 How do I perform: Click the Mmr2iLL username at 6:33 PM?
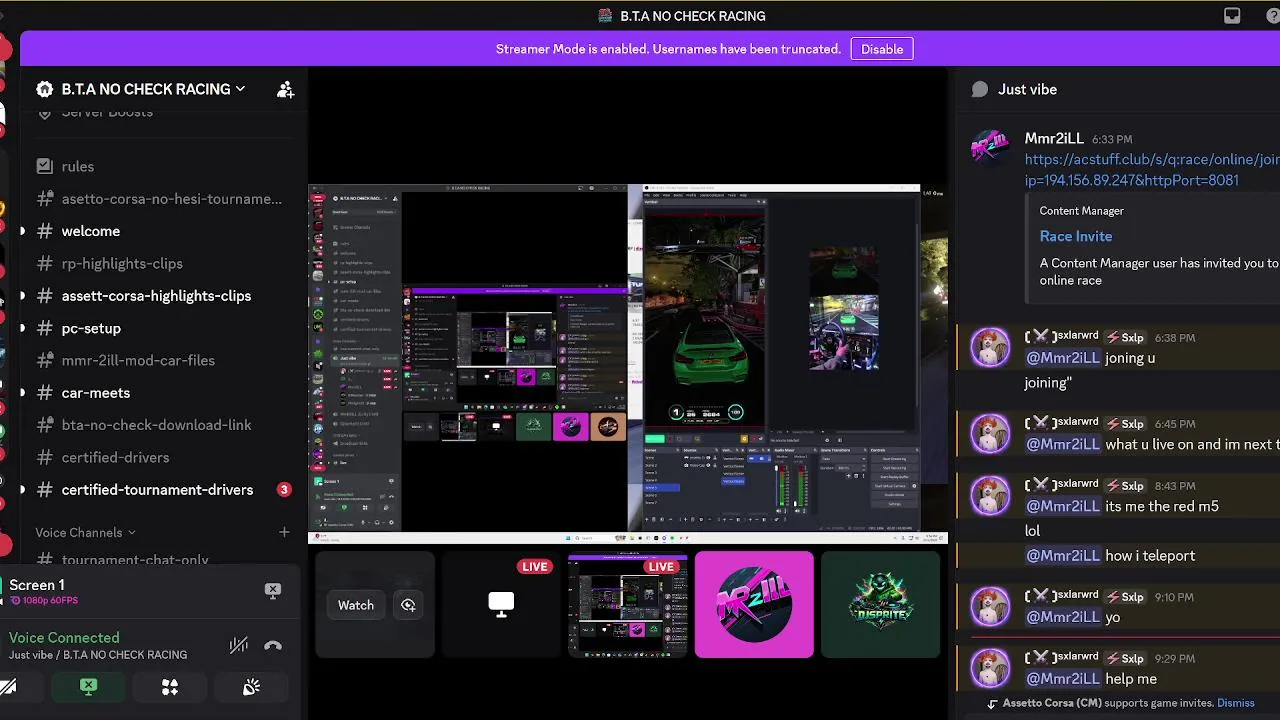(x=1054, y=139)
